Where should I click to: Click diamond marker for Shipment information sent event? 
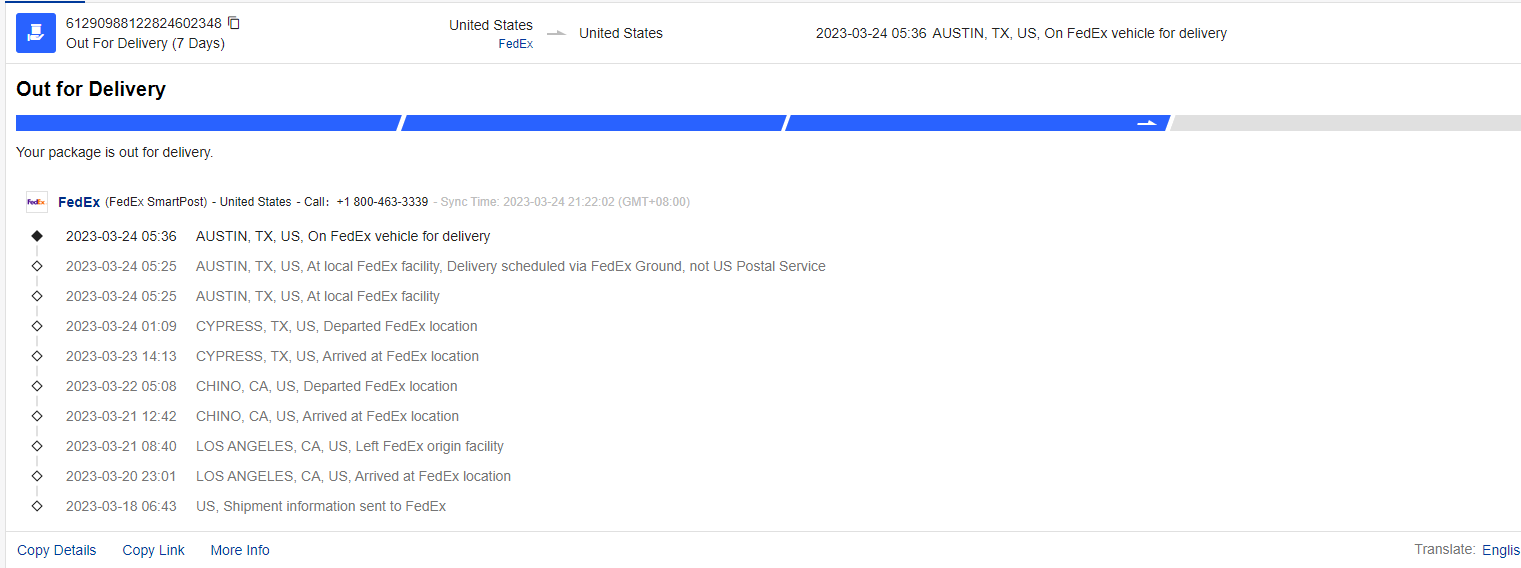tap(37, 506)
